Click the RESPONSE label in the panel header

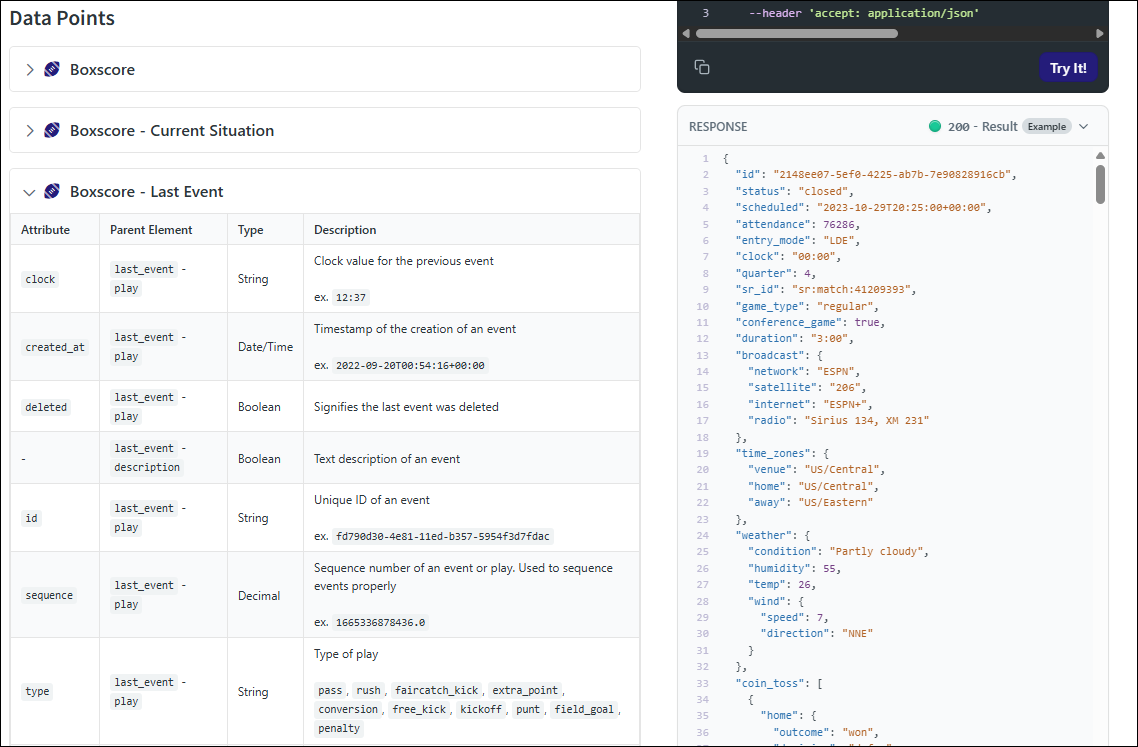718,127
